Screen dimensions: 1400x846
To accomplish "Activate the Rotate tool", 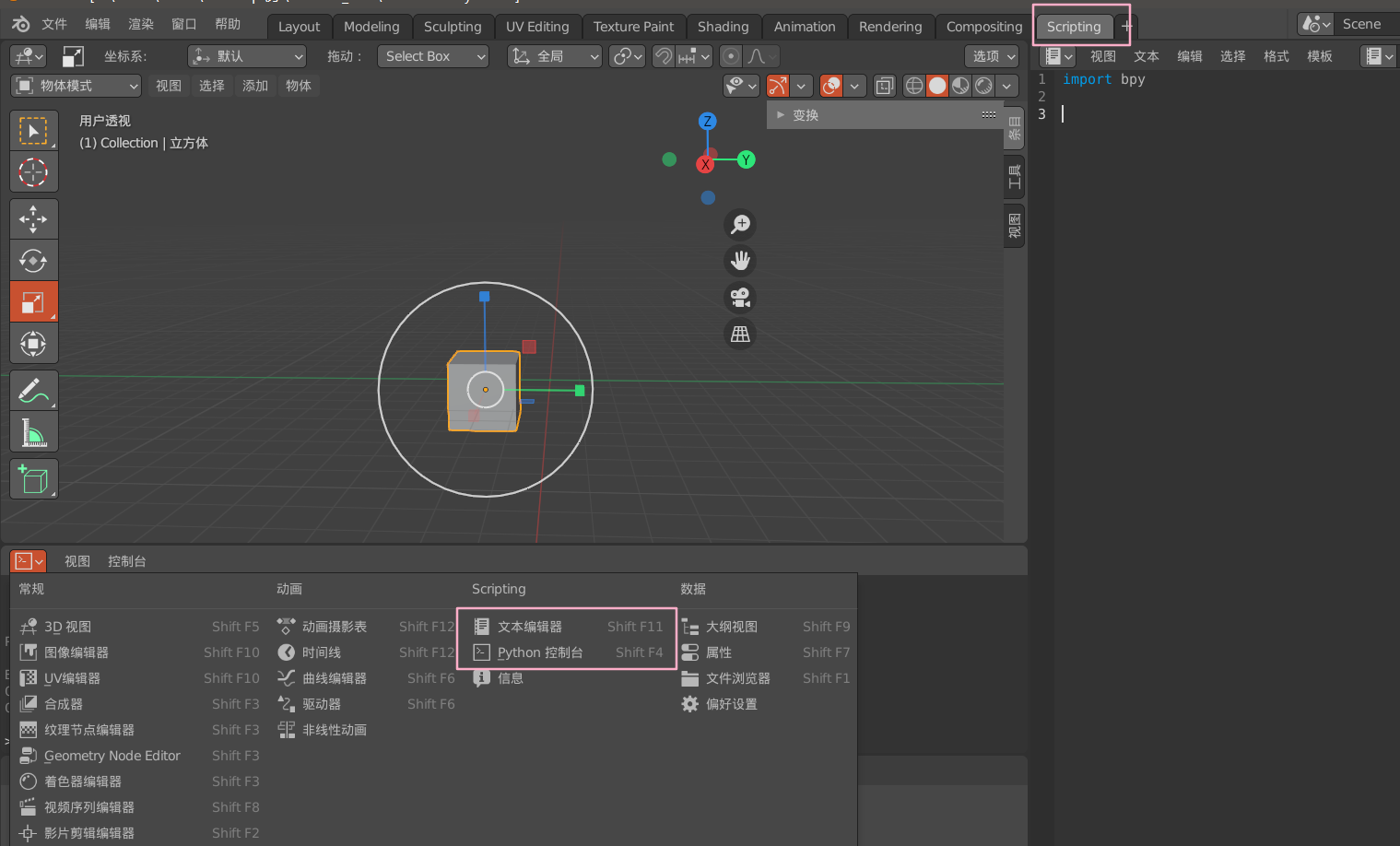I will [x=34, y=260].
